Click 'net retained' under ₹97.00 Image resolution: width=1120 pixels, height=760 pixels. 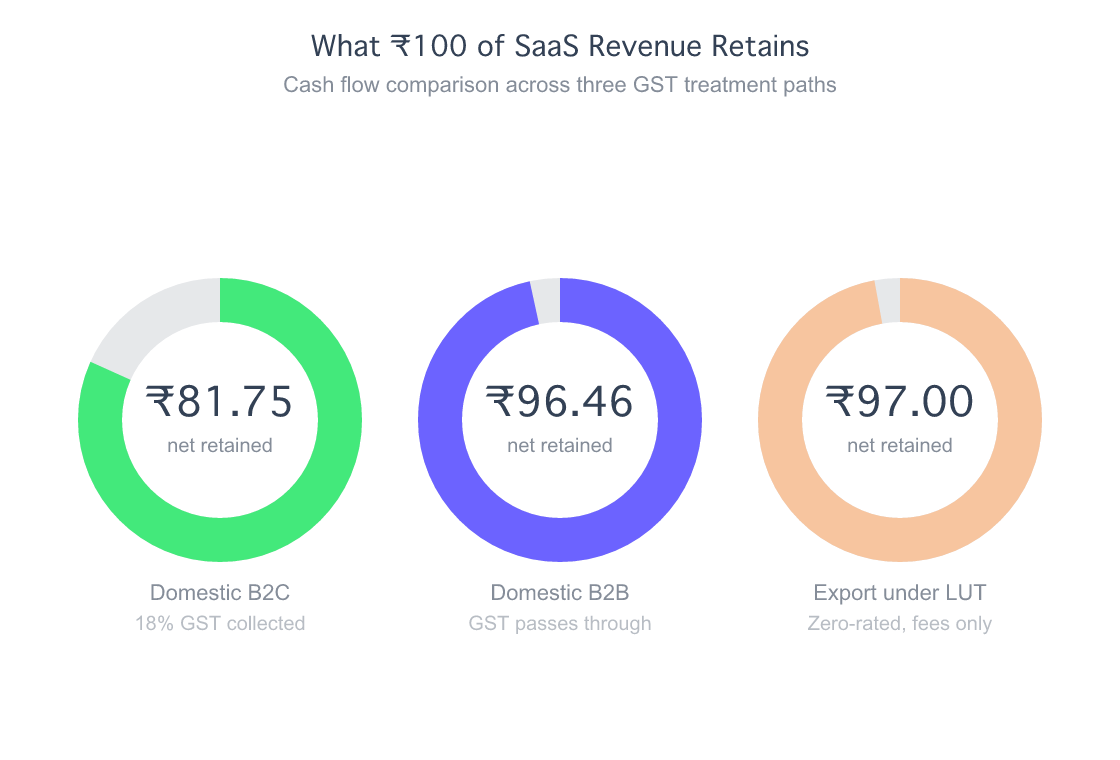point(900,446)
